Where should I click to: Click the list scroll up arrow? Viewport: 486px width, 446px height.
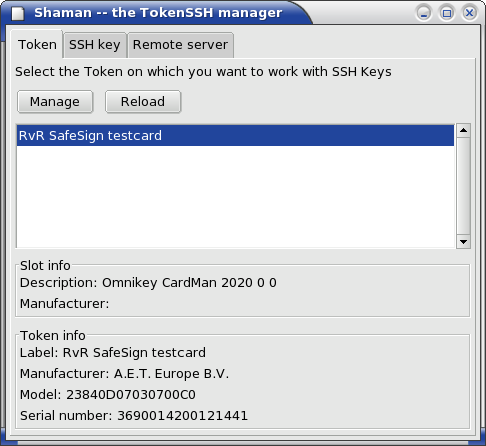463,130
